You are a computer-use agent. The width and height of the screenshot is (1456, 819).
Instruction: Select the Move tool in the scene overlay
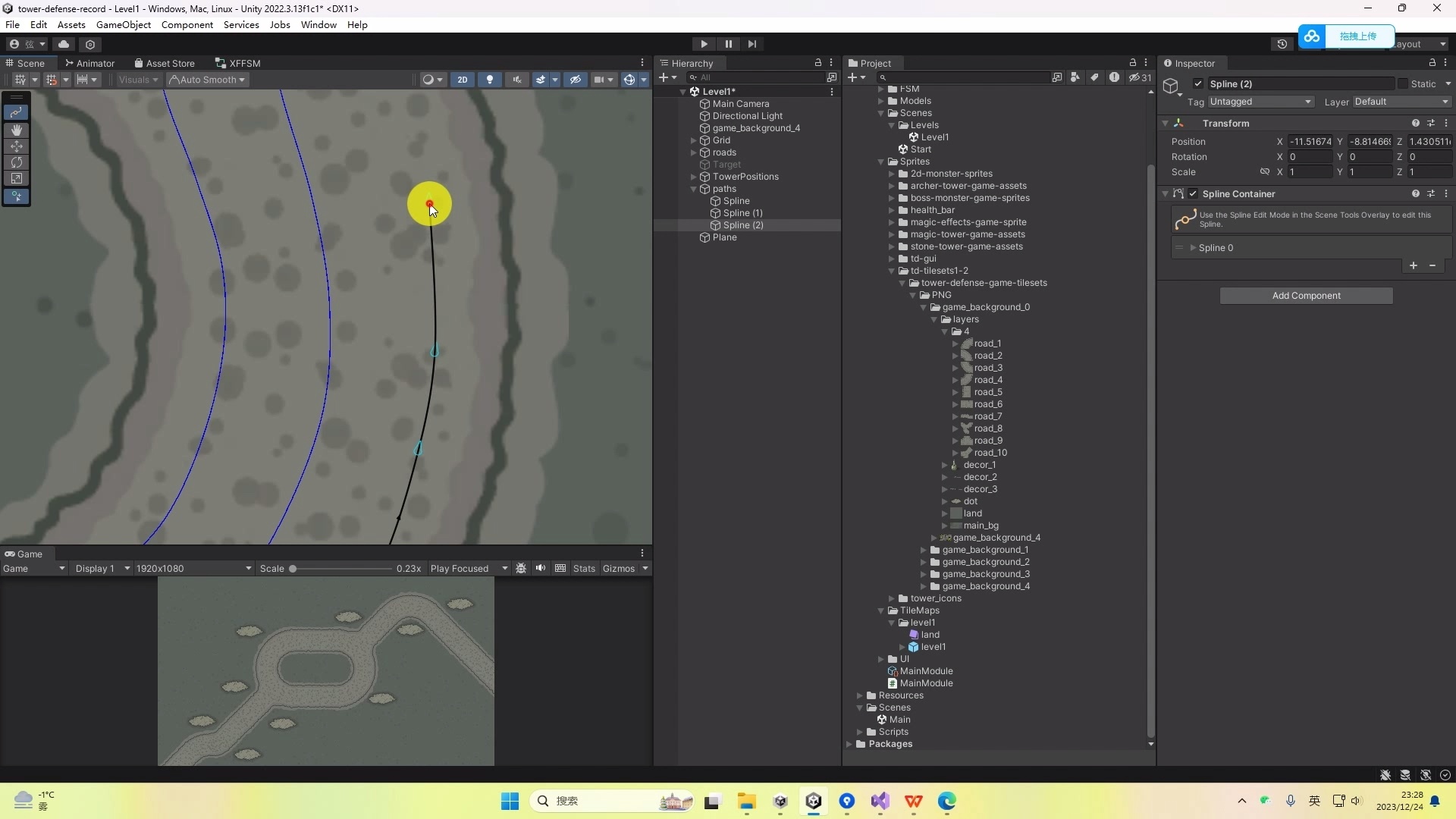[16, 146]
